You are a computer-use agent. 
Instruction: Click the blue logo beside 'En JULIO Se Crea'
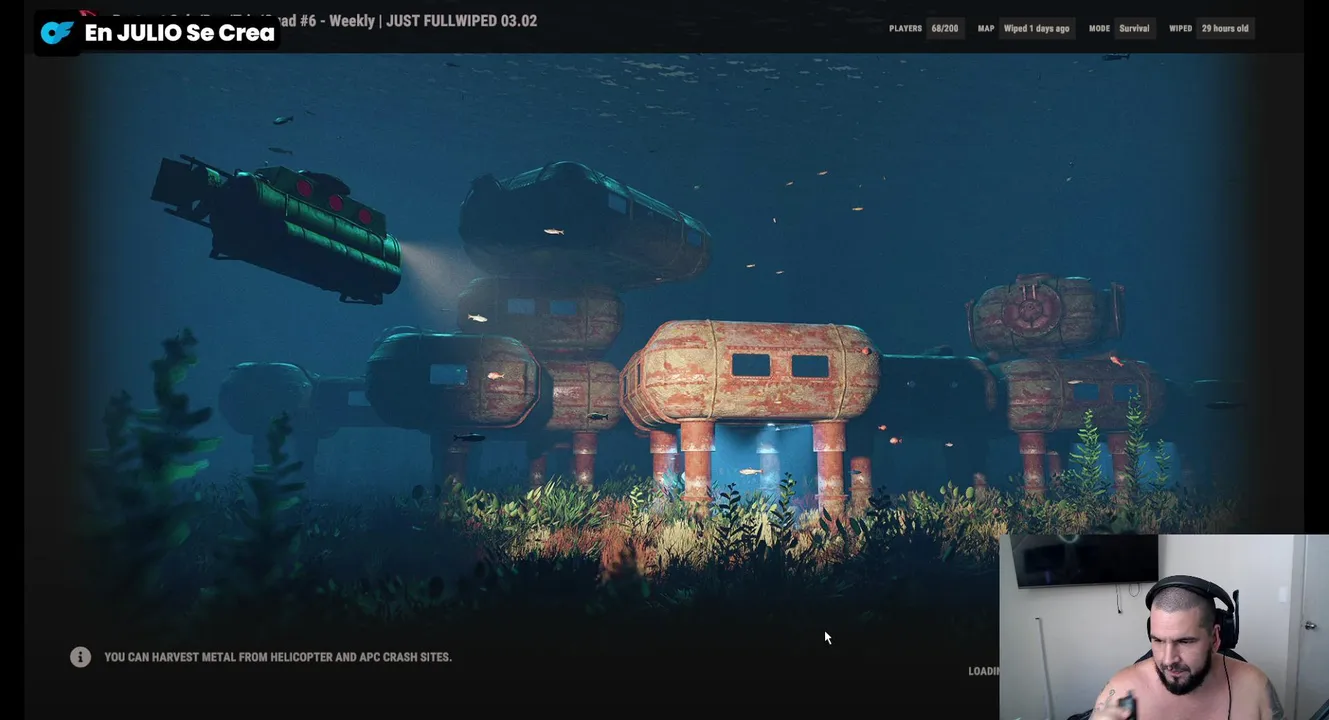point(56,32)
